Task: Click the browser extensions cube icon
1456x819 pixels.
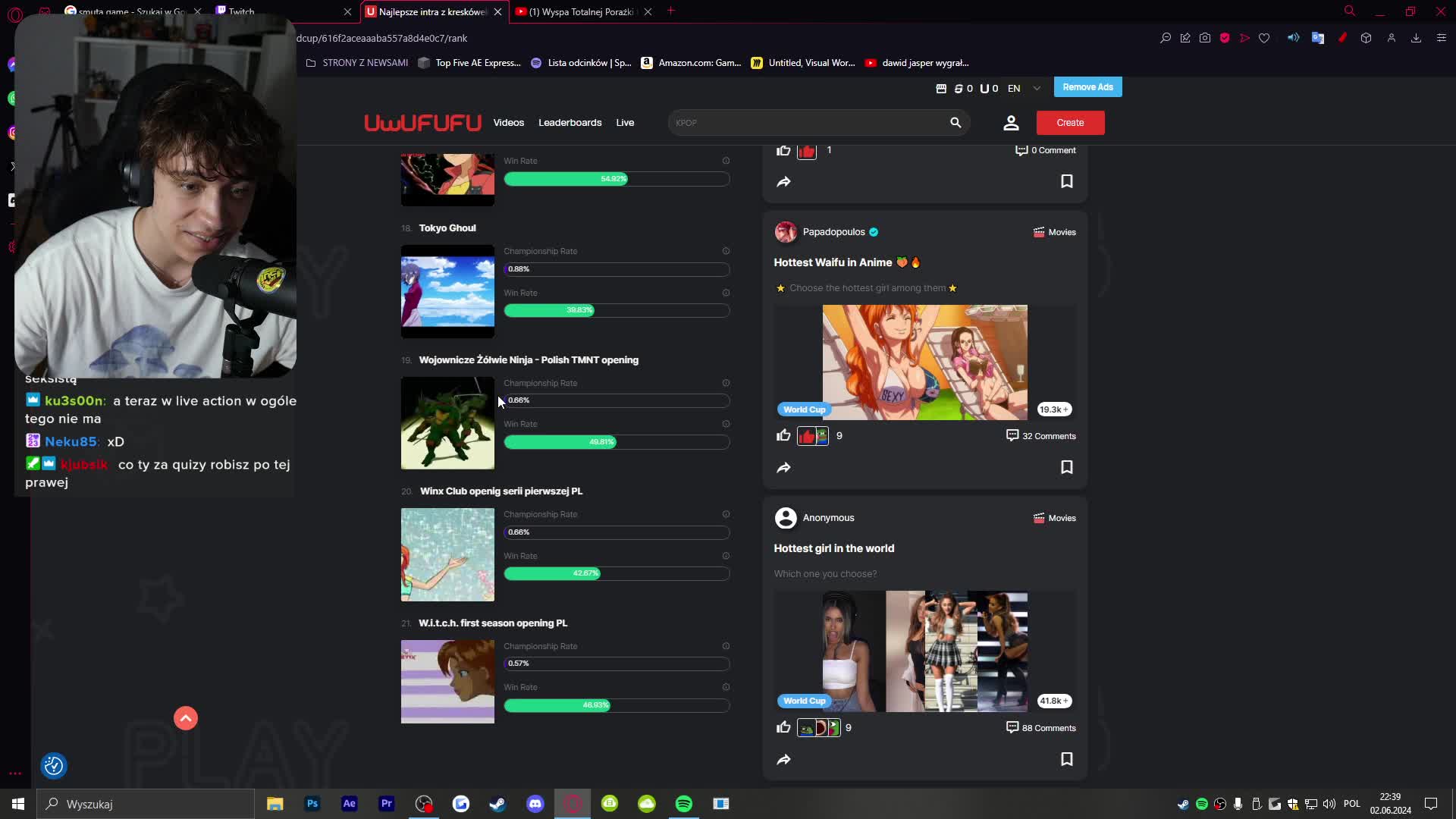Action: coord(1366,38)
